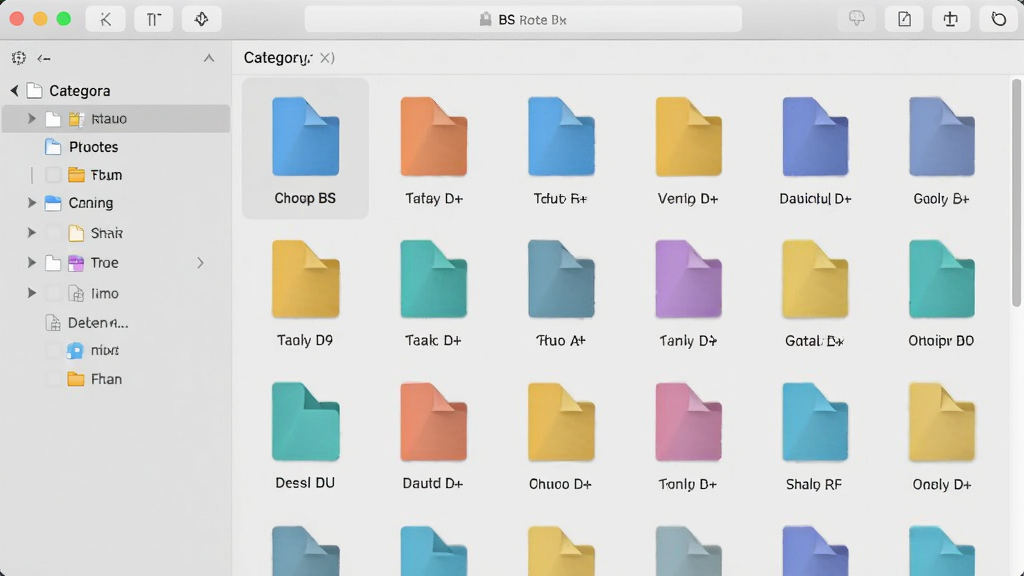Open the Venip D+ yellow folder
The width and height of the screenshot is (1024, 576).
coord(688,136)
